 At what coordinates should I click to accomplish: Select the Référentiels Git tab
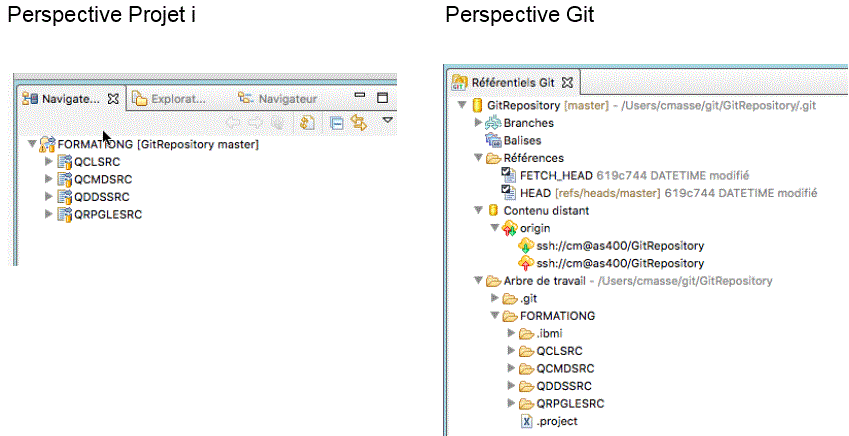point(513,83)
